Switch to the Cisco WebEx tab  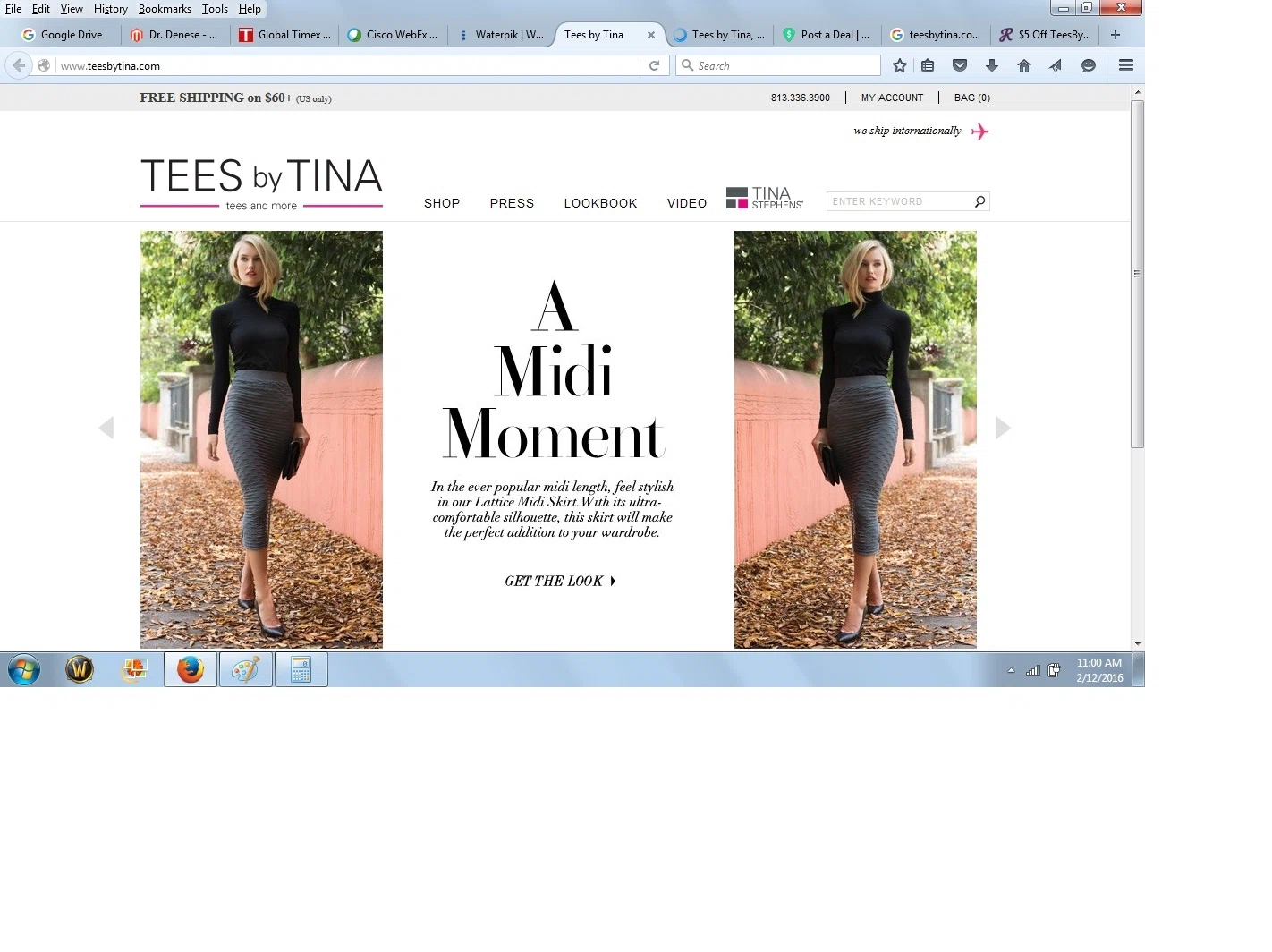pos(394,35)
